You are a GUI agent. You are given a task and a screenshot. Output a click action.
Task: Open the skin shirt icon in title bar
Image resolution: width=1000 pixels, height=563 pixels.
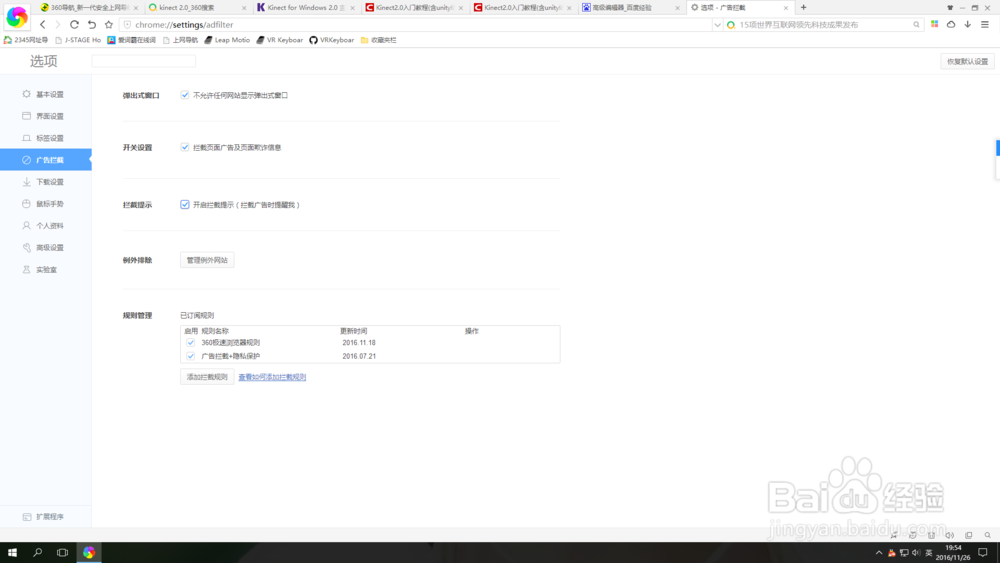[950, 8]
